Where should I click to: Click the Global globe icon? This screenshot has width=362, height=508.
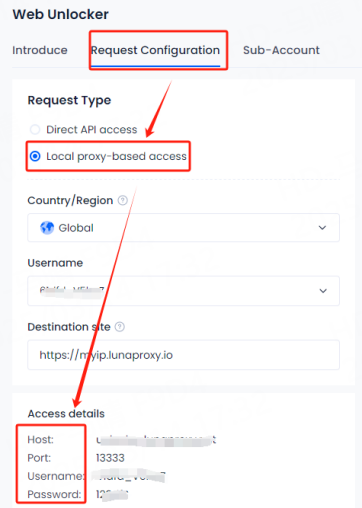47,228
